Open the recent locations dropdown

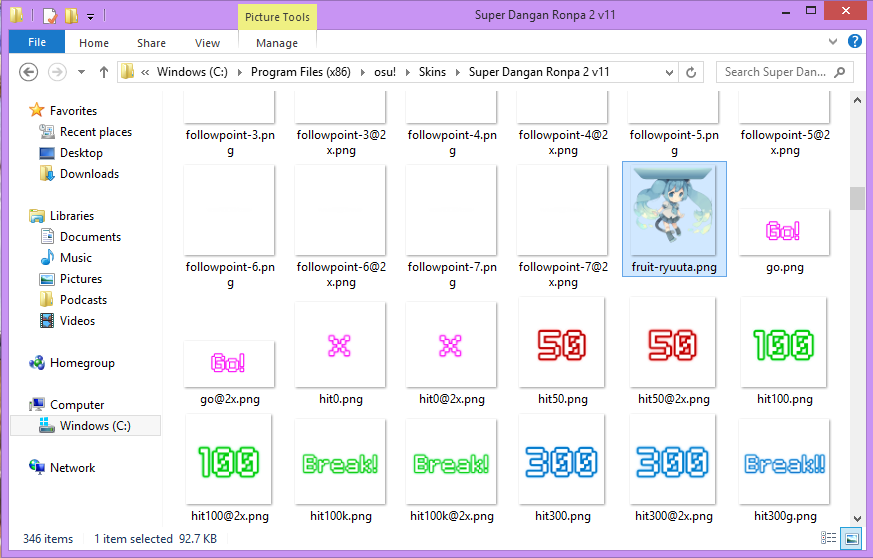[x=81, y=72]
